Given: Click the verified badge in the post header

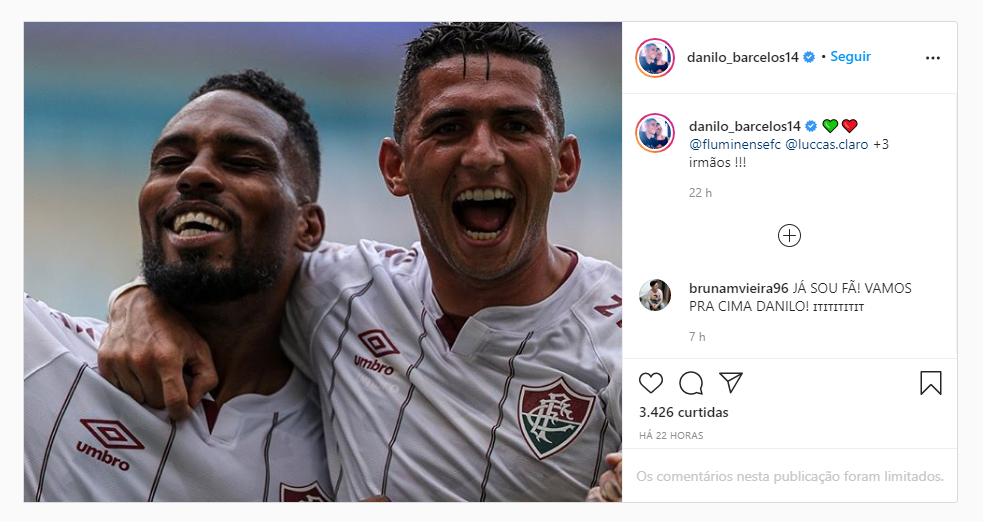Looking at the screenshot, I should pos(809,57).
